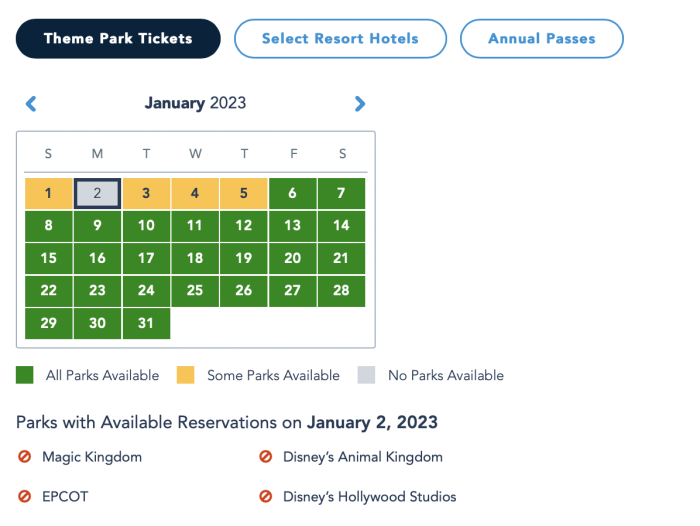The image size is (700, 526).
Task: Click unavailable icon beside Disney's Animal Kingdom
Action: click(x=266, y=456)
